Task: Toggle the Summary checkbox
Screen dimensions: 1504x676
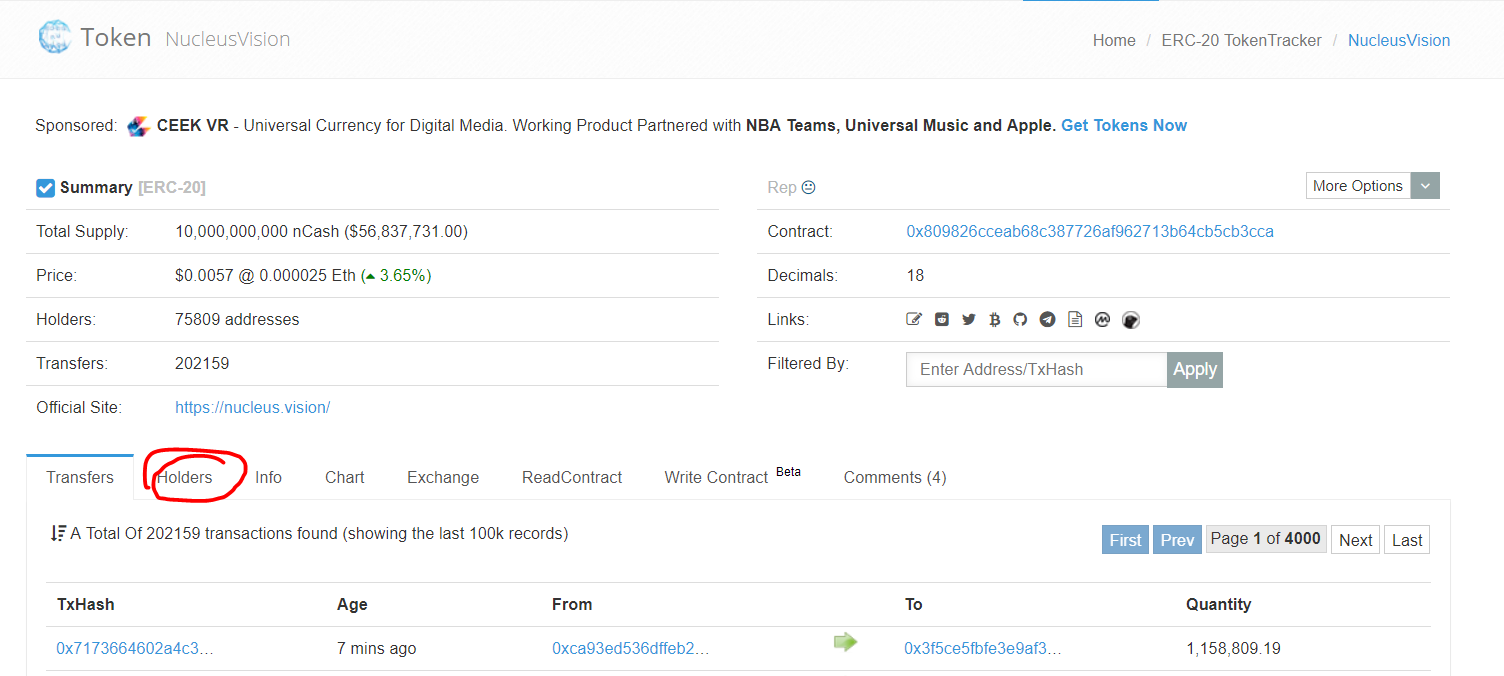Action: (45, 188)
